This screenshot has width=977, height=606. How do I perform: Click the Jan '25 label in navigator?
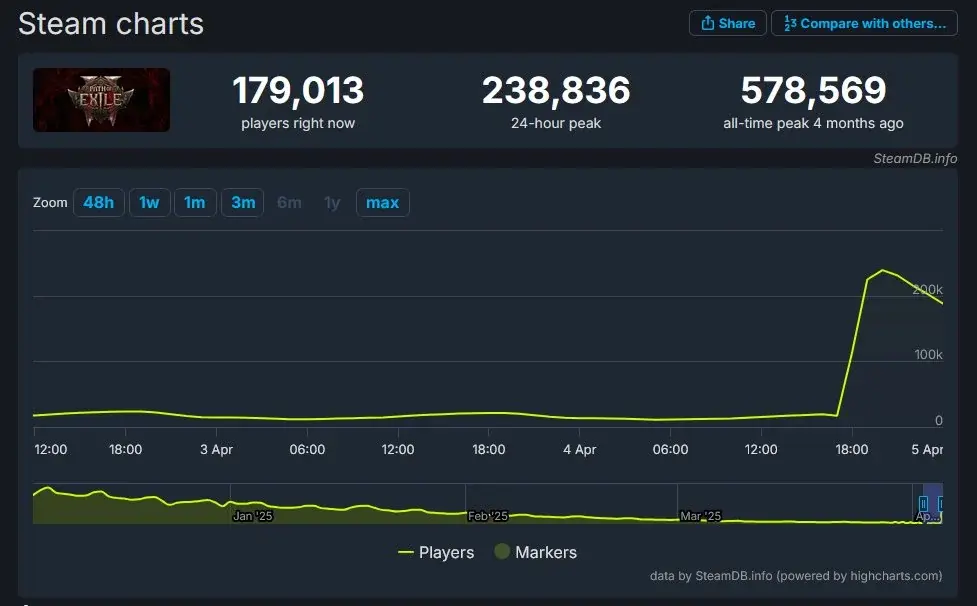point(252,516)
